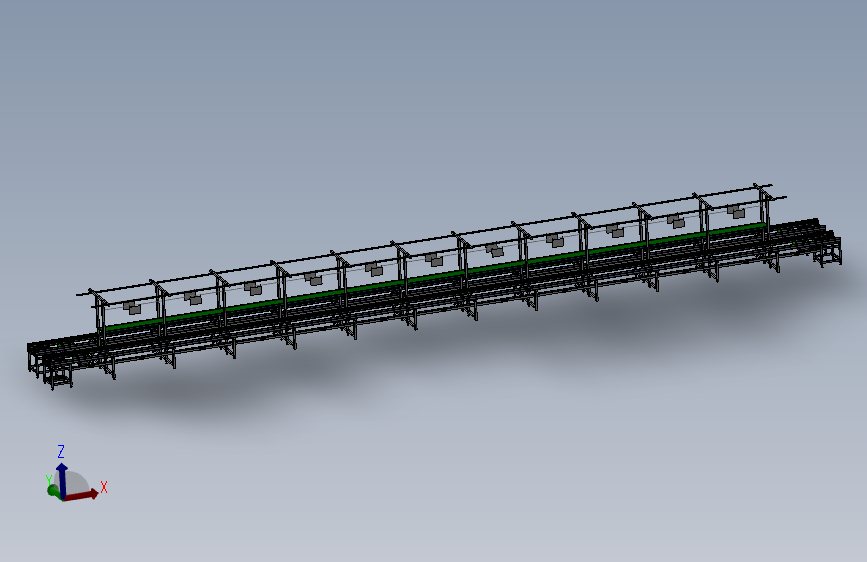Select the green conveyor belt on the model

[436, 275]
